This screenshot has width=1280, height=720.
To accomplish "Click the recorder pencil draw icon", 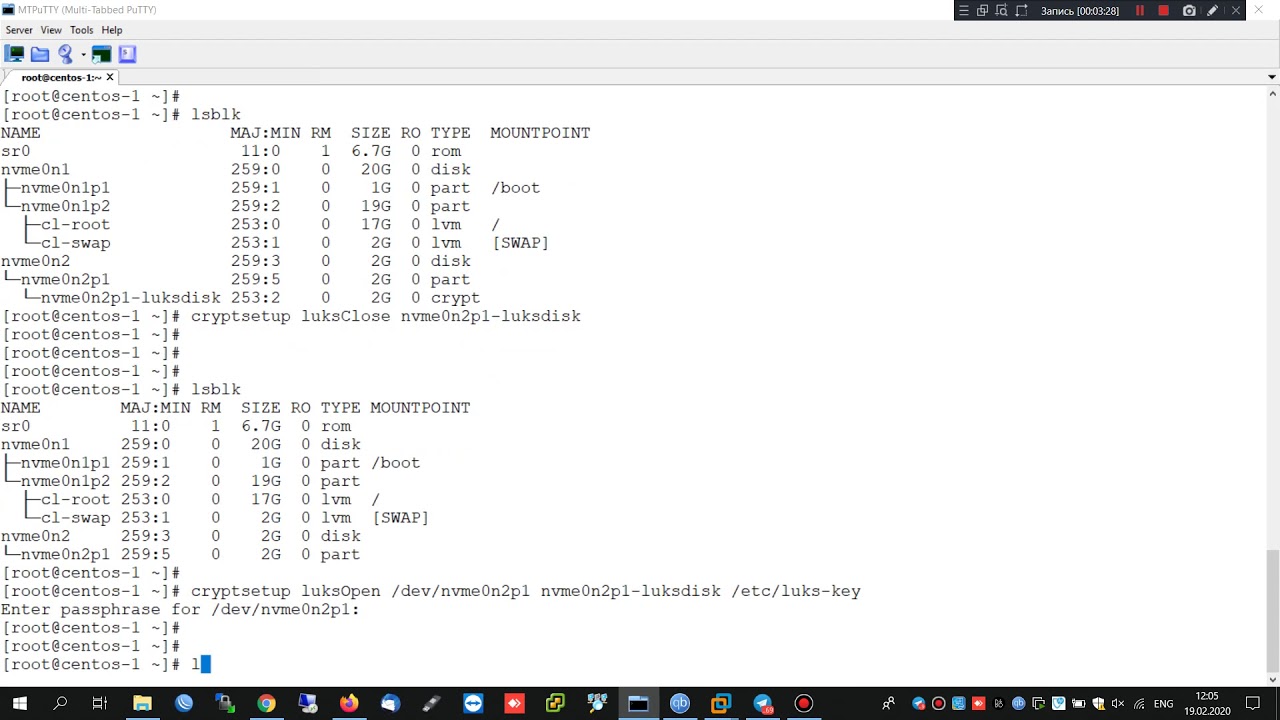I will pos(1212,11).
